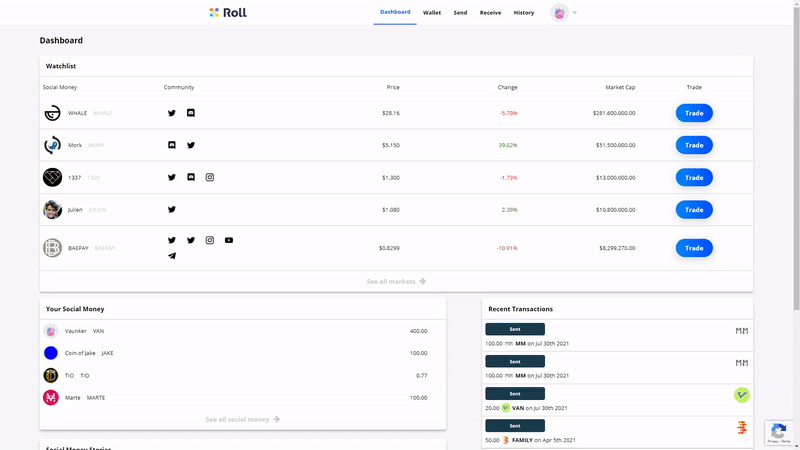800x450 pixels.
Task: Open BAEPAY's YouTube community link
Action: click(x=229, y=240)
